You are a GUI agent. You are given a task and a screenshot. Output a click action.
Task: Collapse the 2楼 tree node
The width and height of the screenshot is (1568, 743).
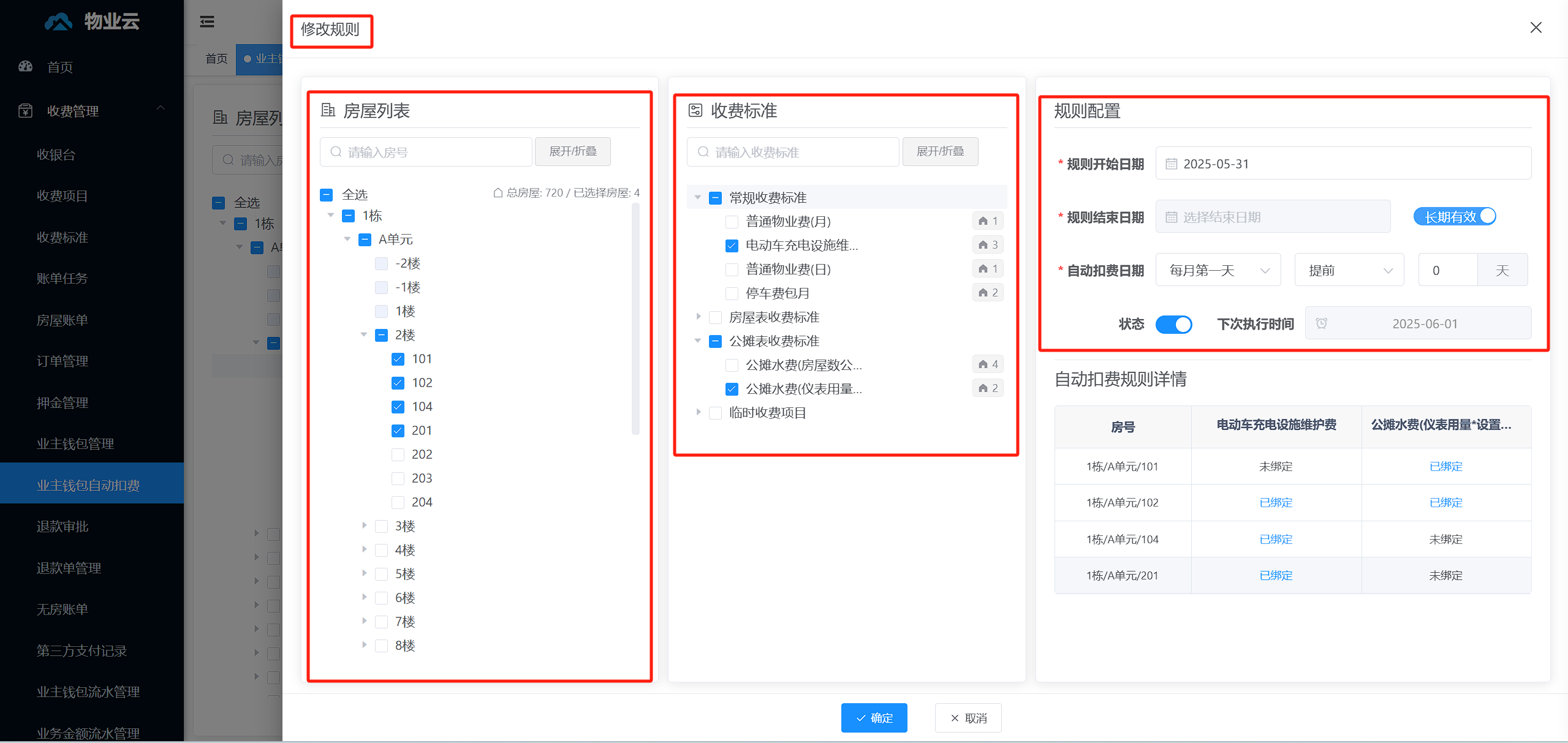(x=364, y=334)
